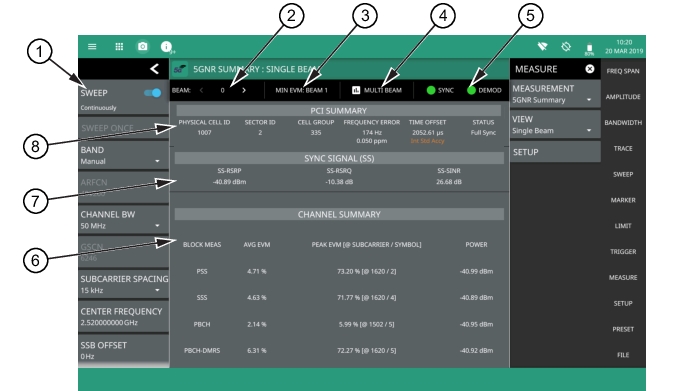Click the PSS power -40.99 dBm value
Viewport: 697px width, 391px height.
(476, 271)
